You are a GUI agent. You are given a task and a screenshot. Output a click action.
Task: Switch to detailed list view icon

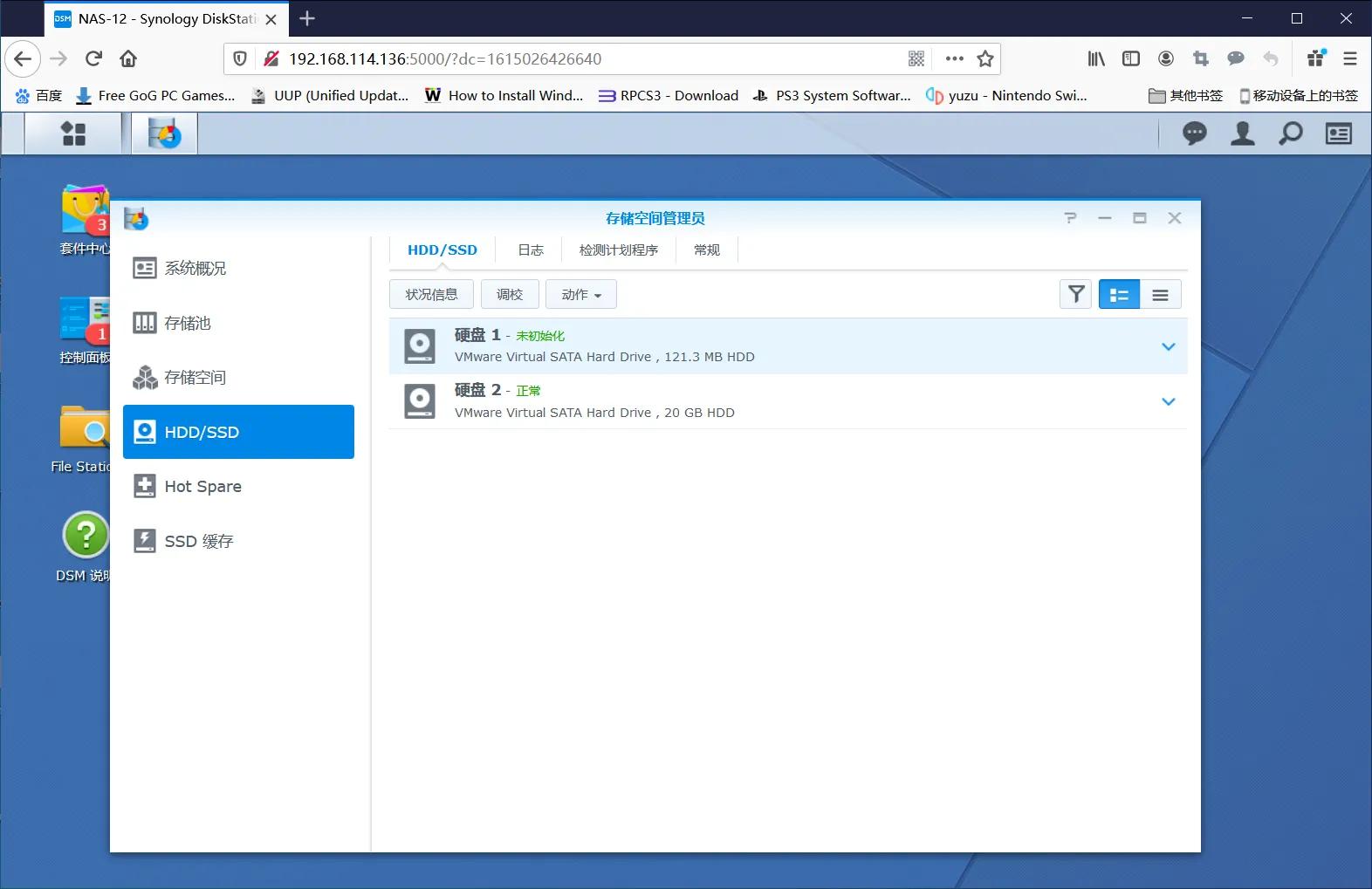pyautogui.click(x=1119, y=294)
